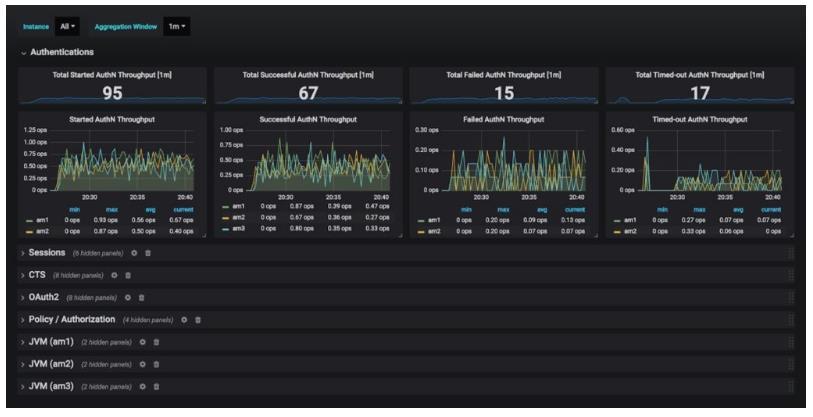Open the Started AuthN Throughput panel title menu
The height and width of the screenshot is (417, 813).
click(112, 119)
